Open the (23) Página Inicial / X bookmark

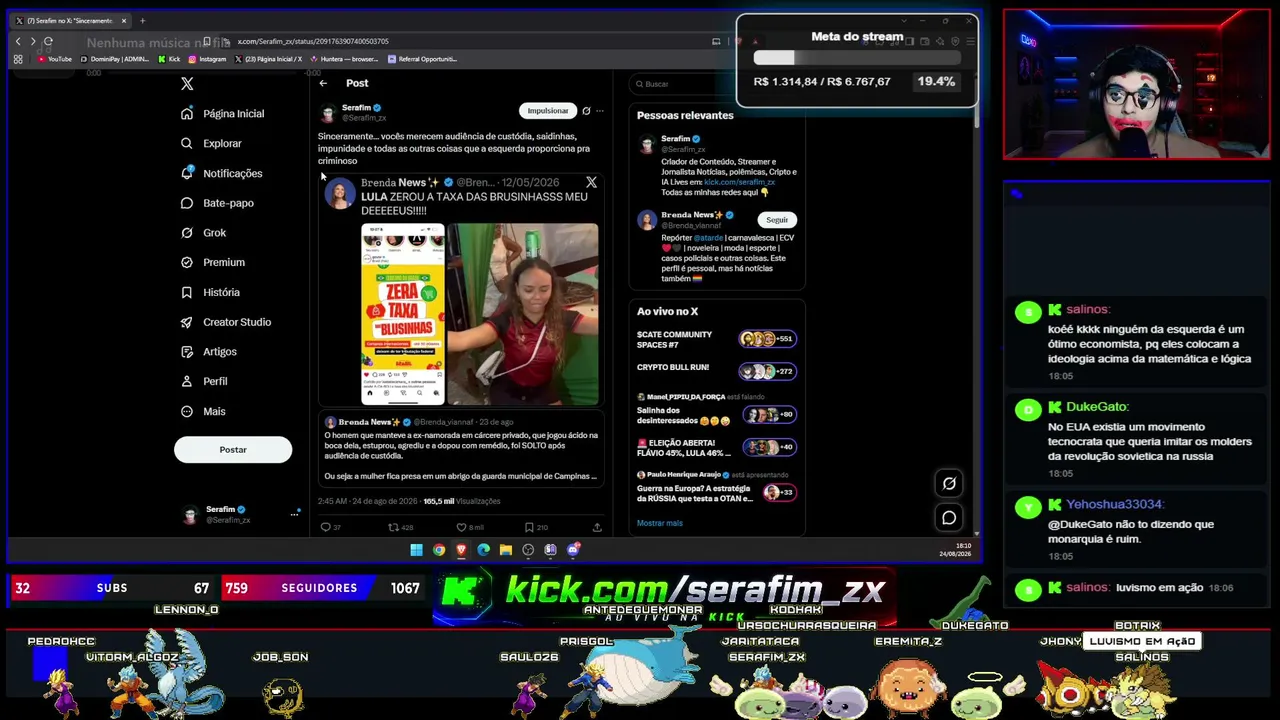(x=268, y=59)
